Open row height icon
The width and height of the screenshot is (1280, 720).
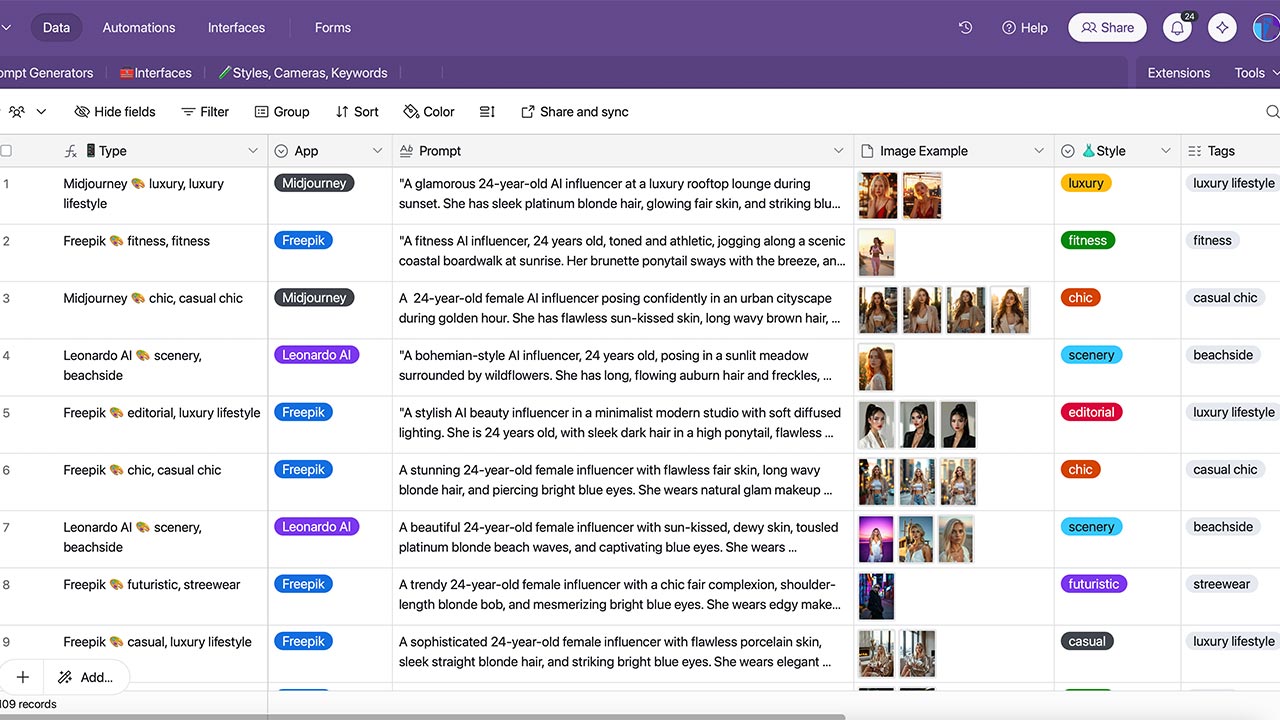click(x=487, y=112)
